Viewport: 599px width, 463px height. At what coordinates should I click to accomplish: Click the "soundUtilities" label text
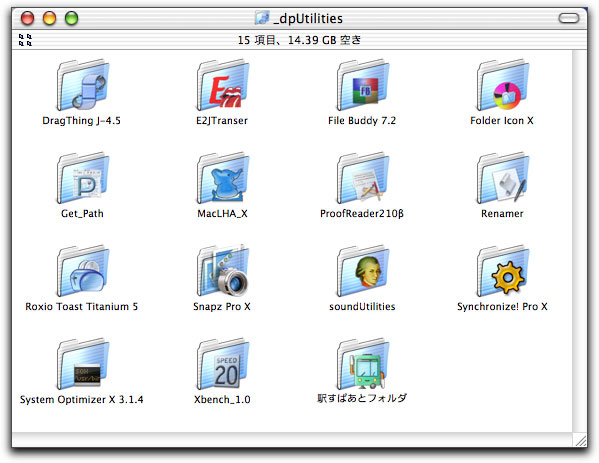(x=362, y=306)
